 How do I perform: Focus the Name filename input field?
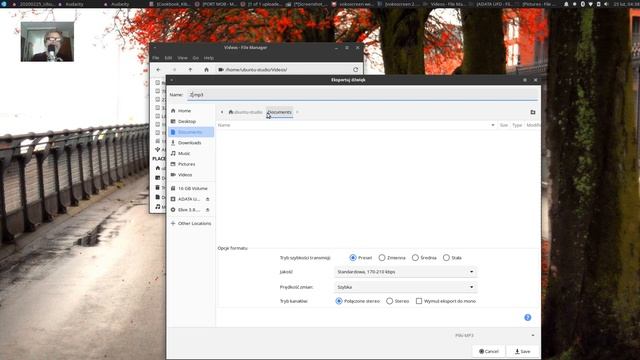coord(362,95)
